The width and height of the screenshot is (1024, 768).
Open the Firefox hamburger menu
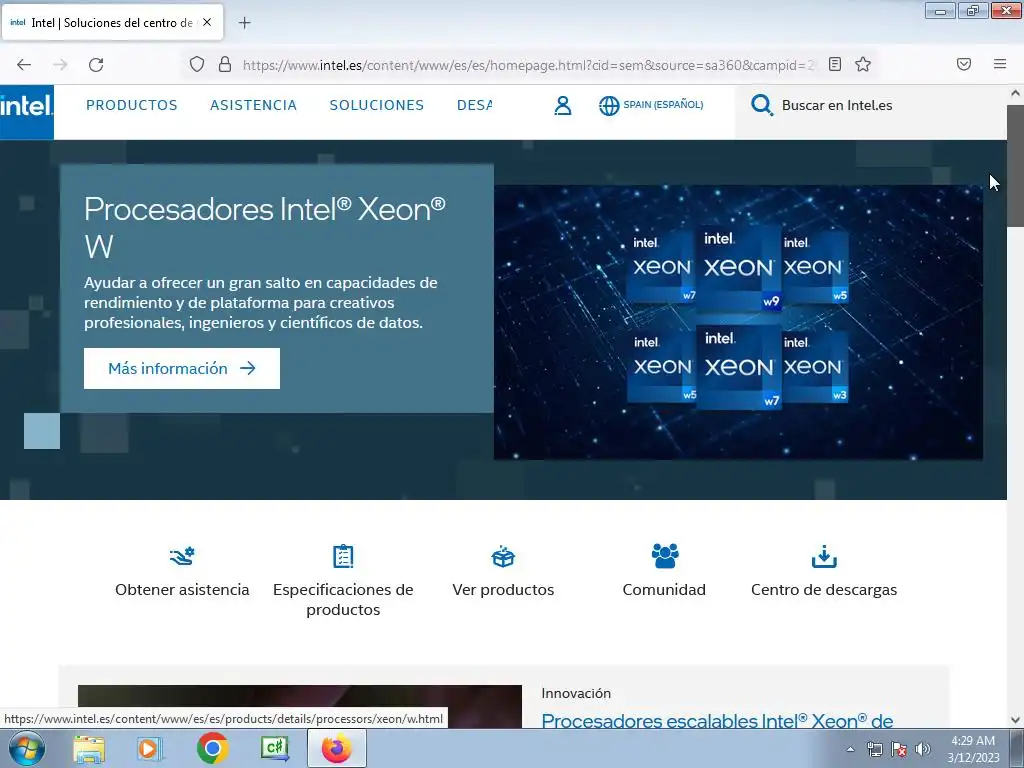(1000, 64)
